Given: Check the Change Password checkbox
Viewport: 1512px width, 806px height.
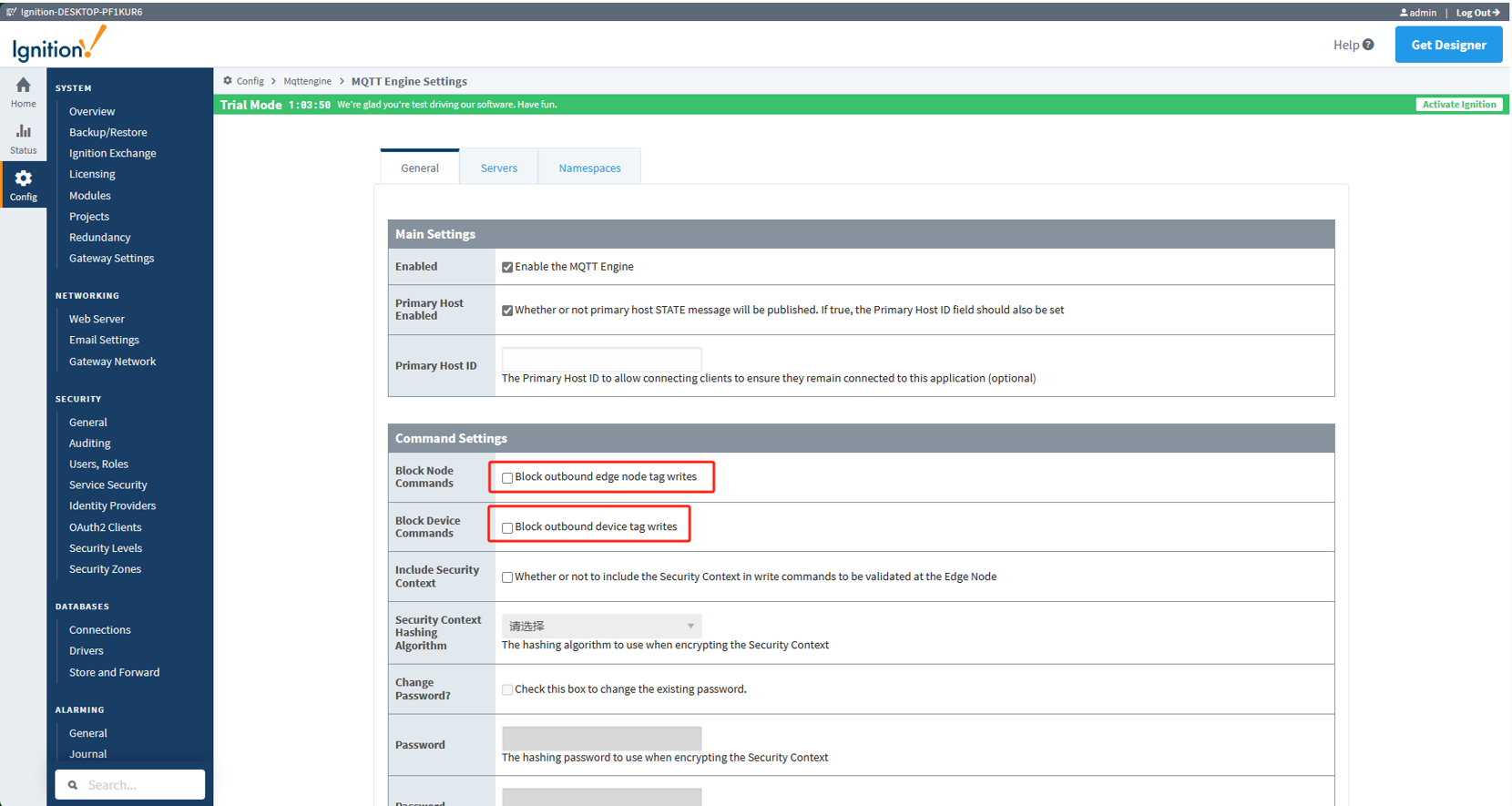Looking at the screenshot, I should pos(507,690).
